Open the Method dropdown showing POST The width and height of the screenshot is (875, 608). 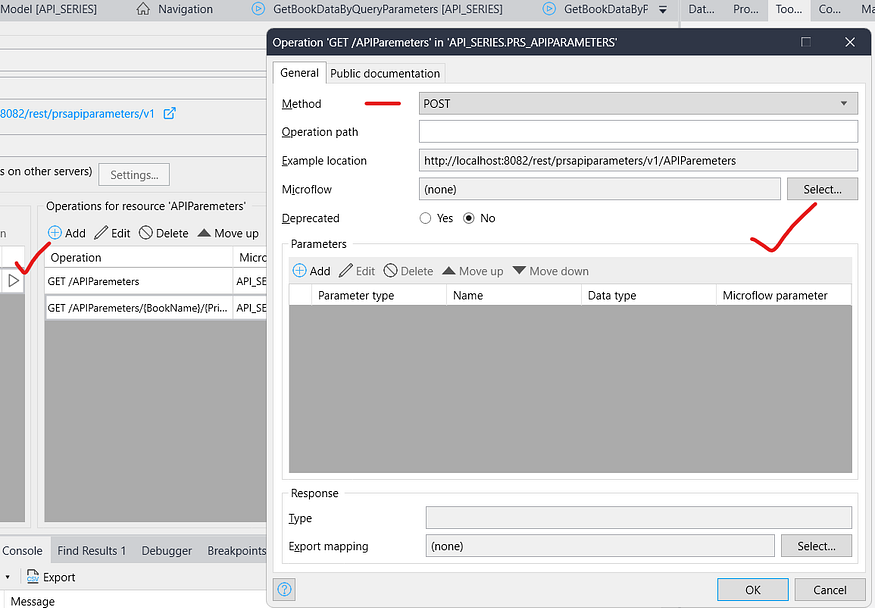638,103
